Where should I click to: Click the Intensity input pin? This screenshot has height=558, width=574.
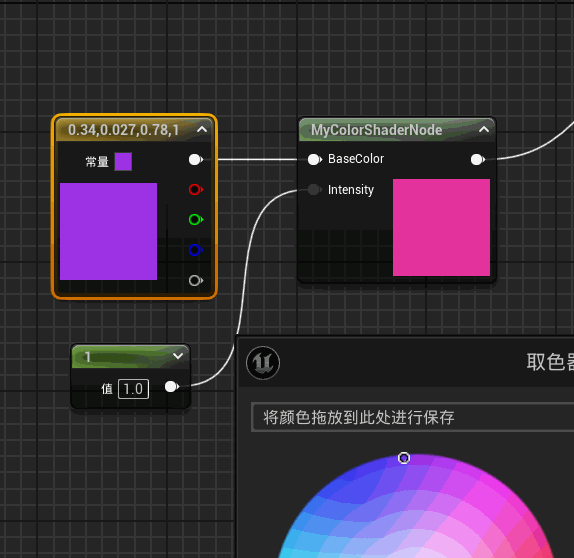(x=314, y=190)
